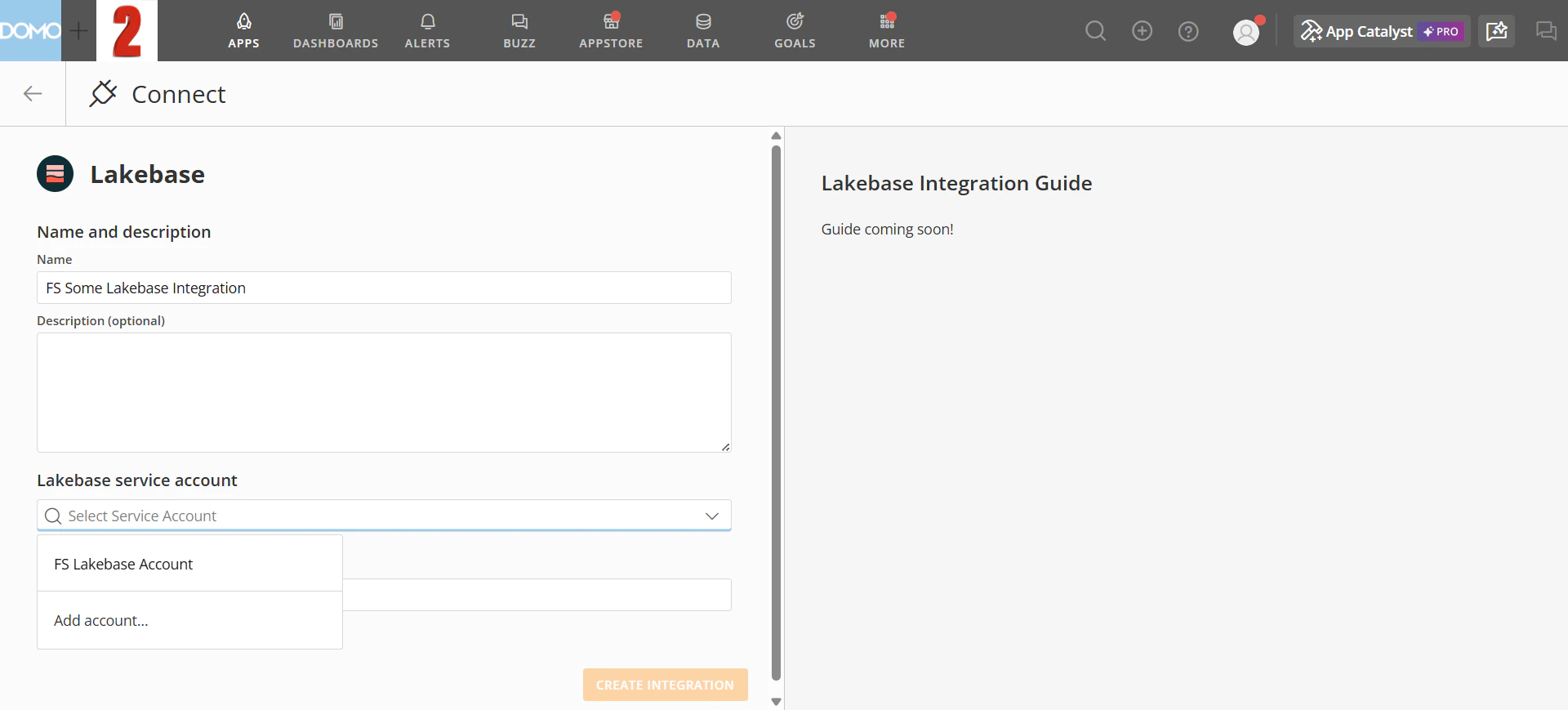
Task: Go to the Buzz chat section
Action: 519,31
